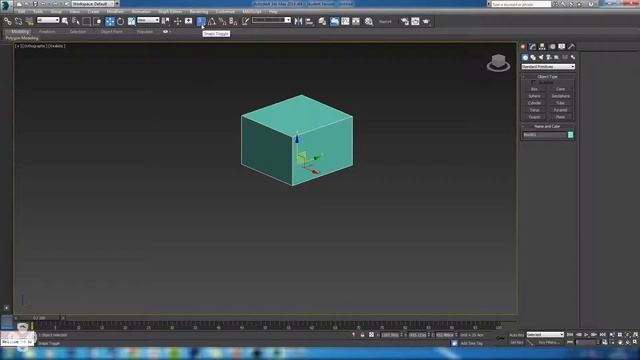Click the teapot Render Production icon
Screen dimensions: 640x360
(426, 21)
